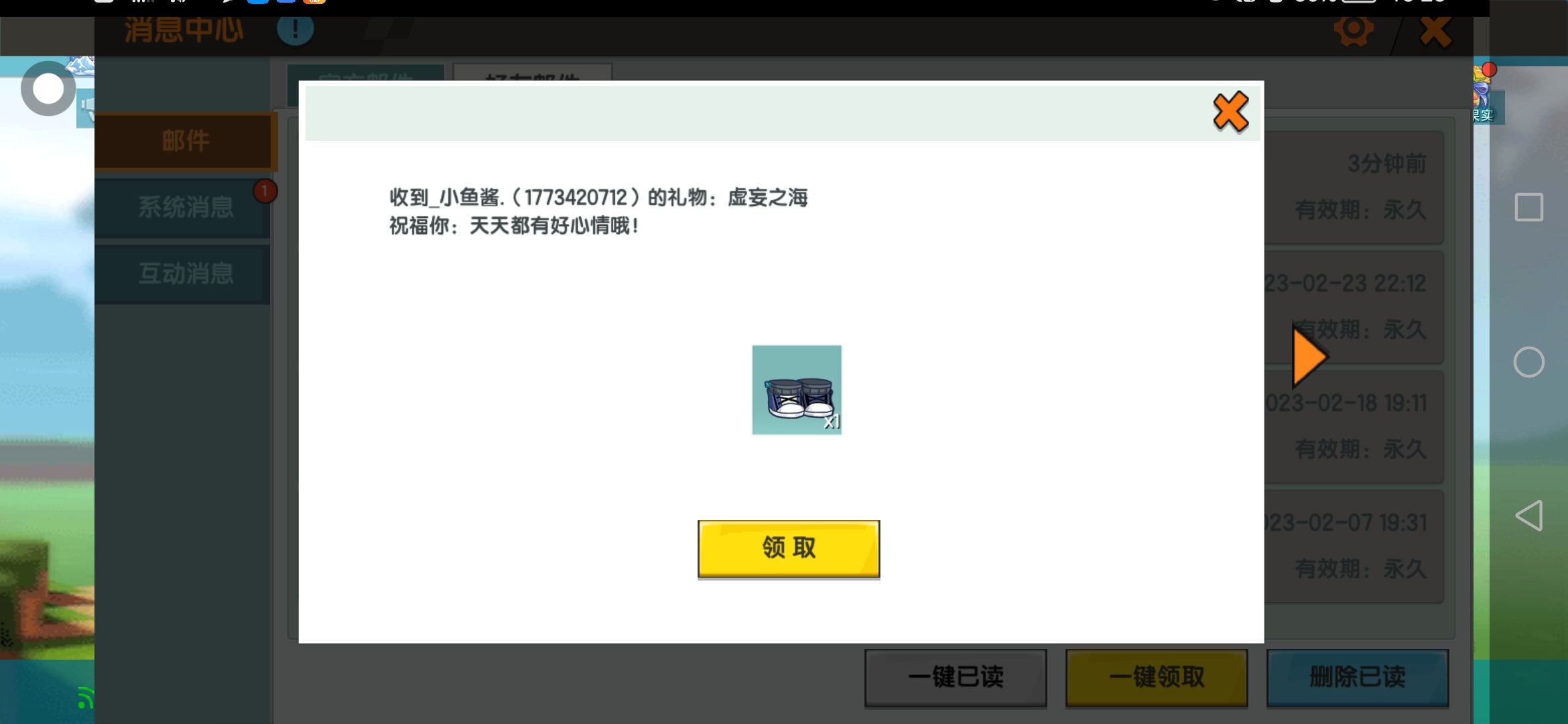
Task: Click 删除已读 delete read button
Action: pos(1357,677)
